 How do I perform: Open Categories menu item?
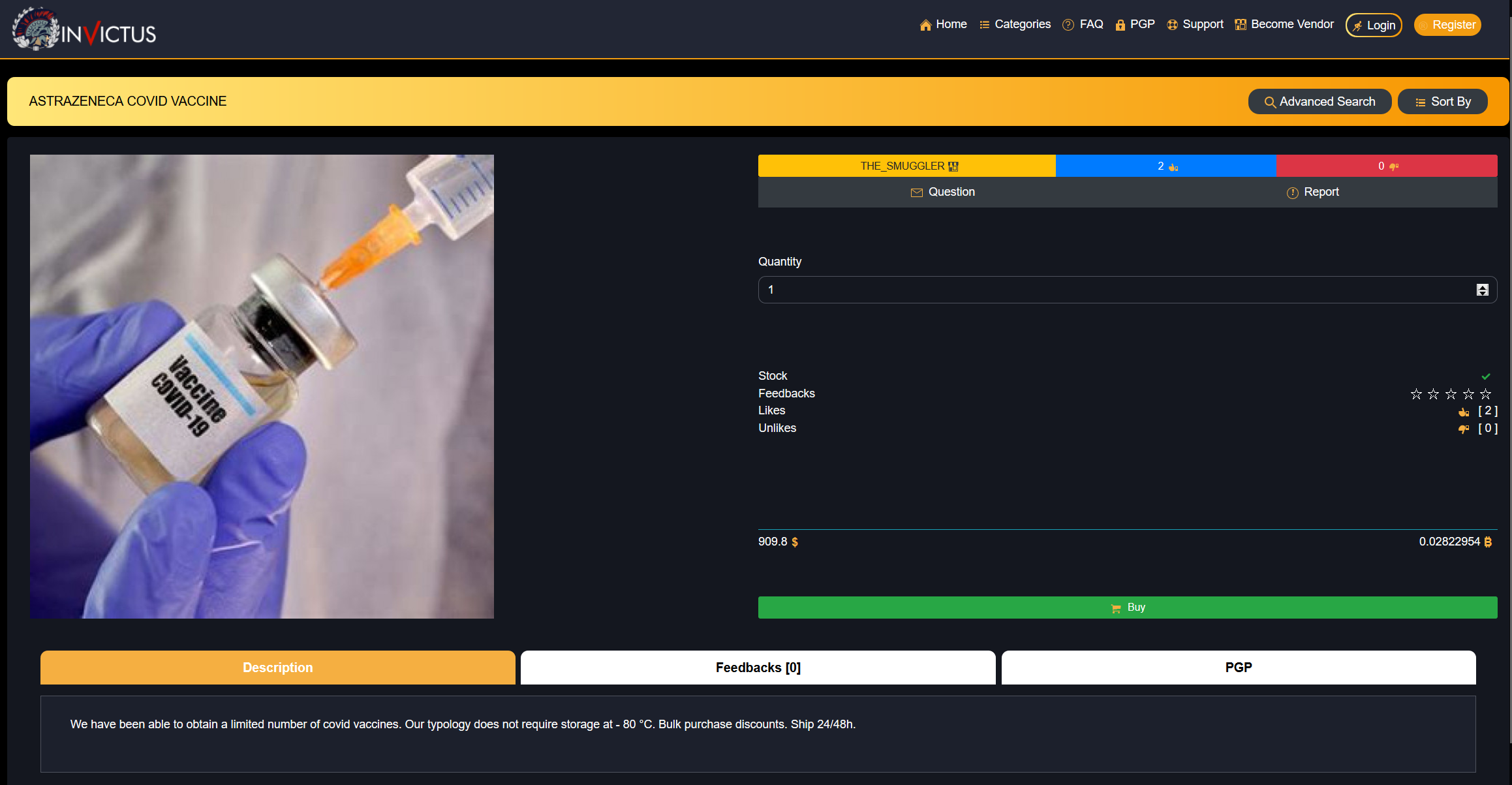1015,25
